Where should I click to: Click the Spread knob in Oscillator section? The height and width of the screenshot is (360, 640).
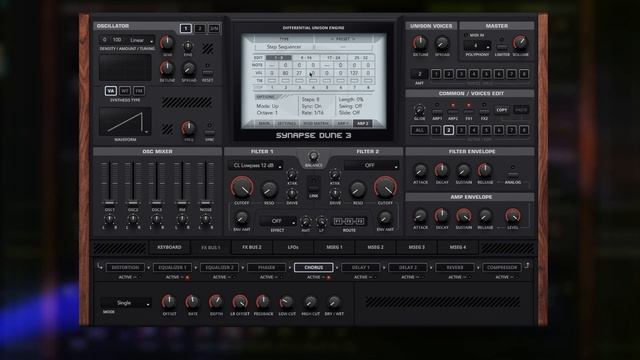click(x=189, y=69)
